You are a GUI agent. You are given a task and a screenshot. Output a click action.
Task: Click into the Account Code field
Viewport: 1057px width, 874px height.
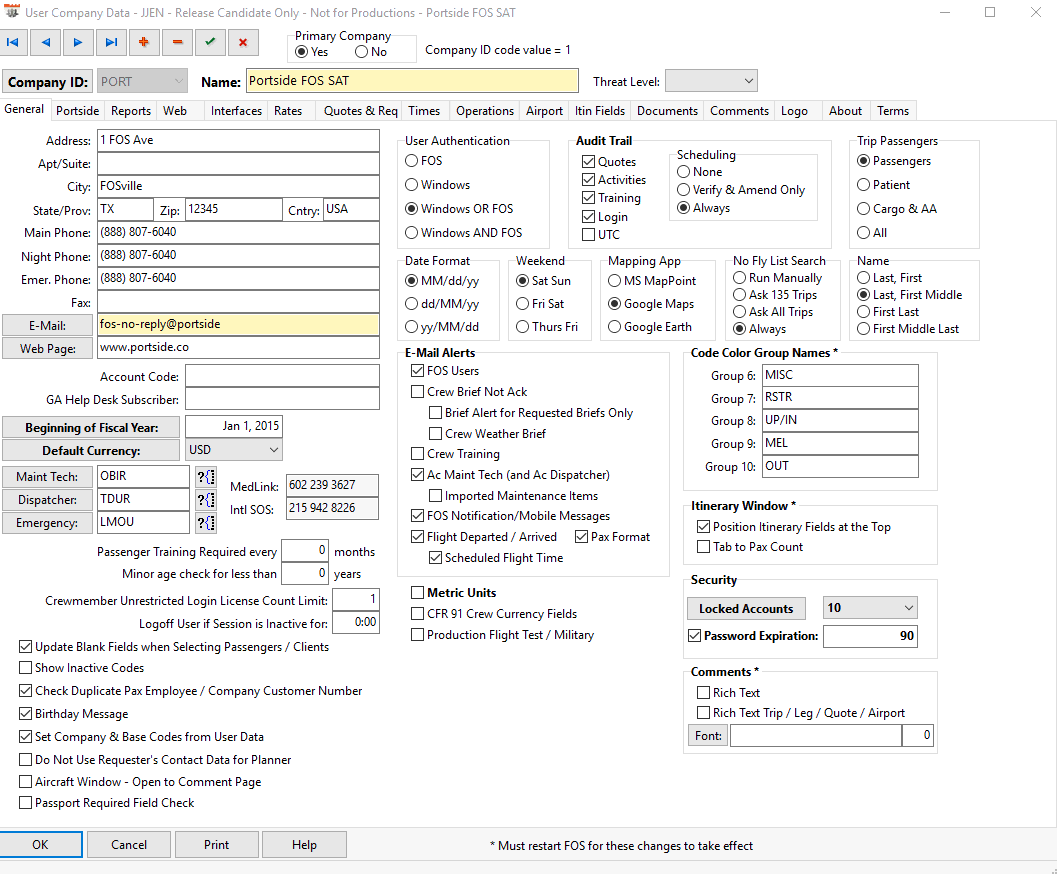tap(282, 376)
